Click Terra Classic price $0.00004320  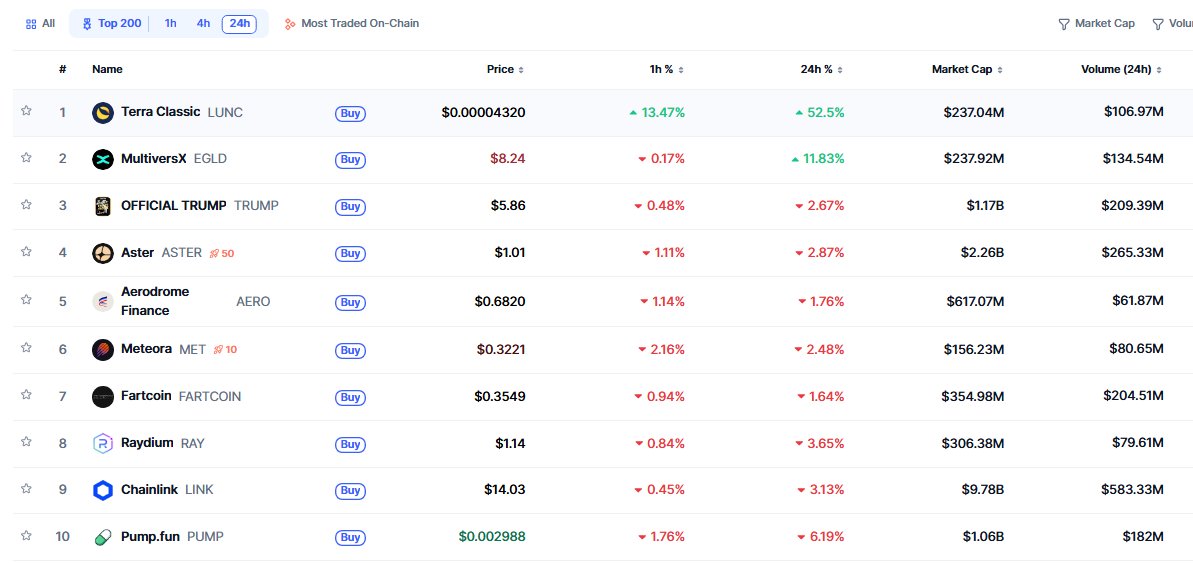(x=483, y=113)
